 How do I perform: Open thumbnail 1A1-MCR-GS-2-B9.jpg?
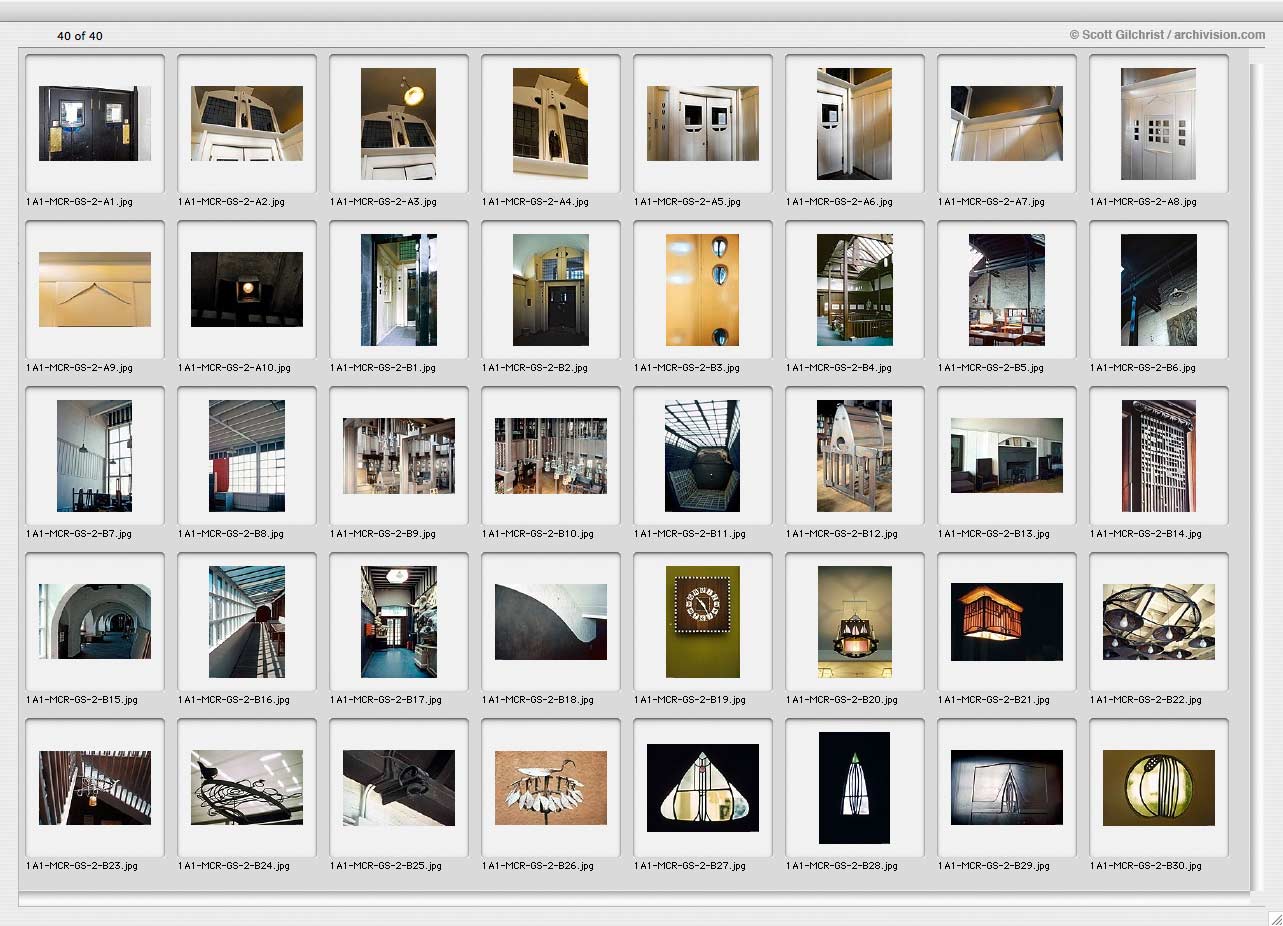pyautogui.click(x=399, y=456)
